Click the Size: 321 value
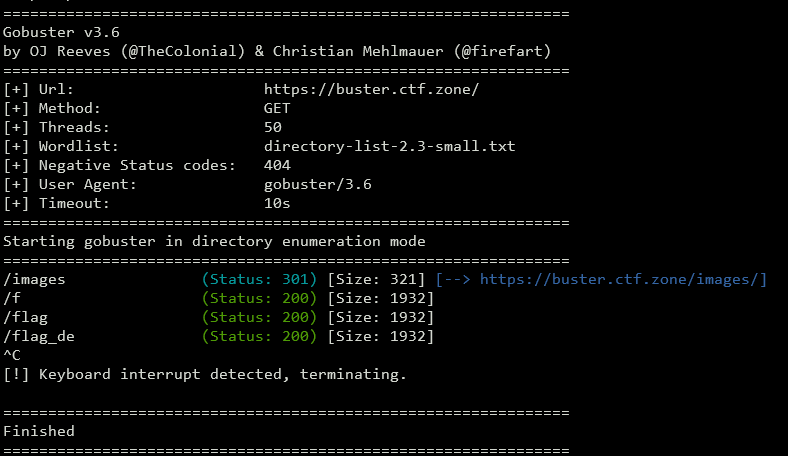This screenshot has width=788, height=456. click(381, 280)
